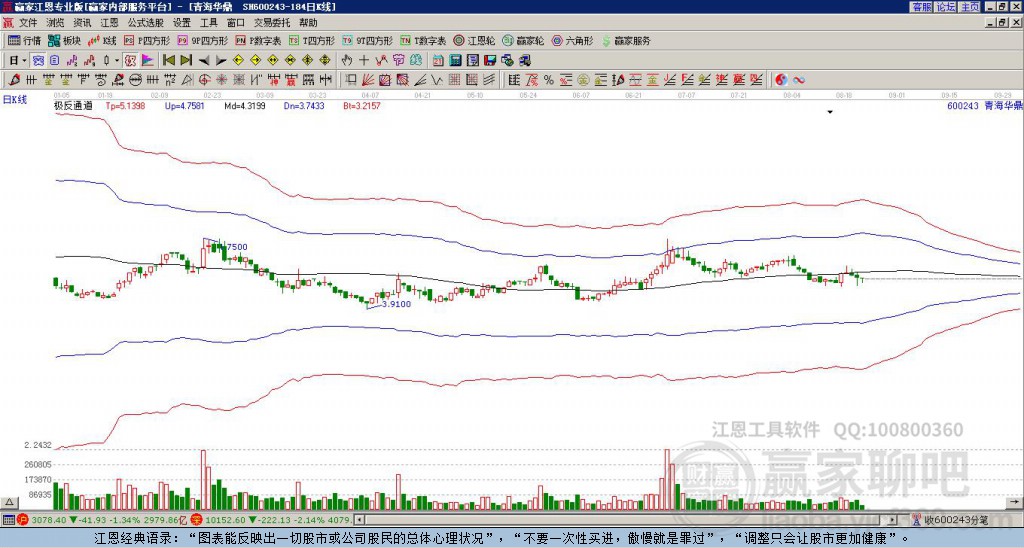
Task: Open the 窗口 menu
Action: pos(236,23)
